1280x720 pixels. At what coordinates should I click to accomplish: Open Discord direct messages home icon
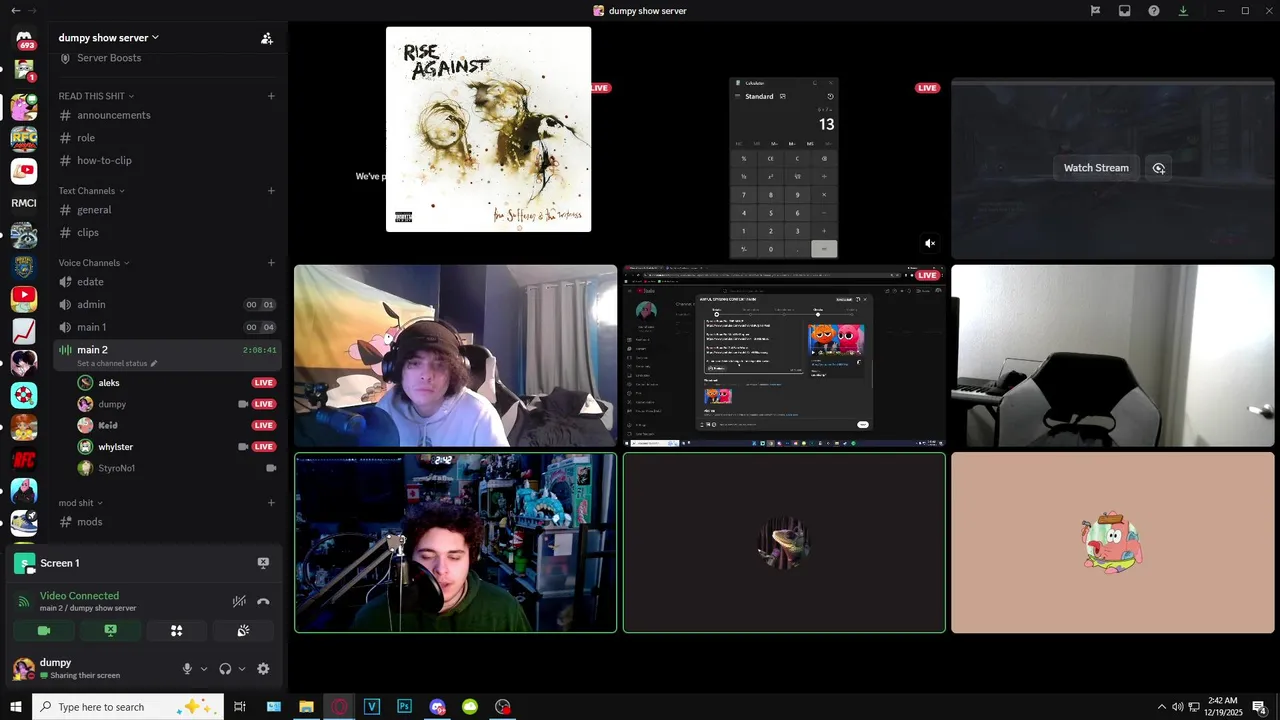24,39
